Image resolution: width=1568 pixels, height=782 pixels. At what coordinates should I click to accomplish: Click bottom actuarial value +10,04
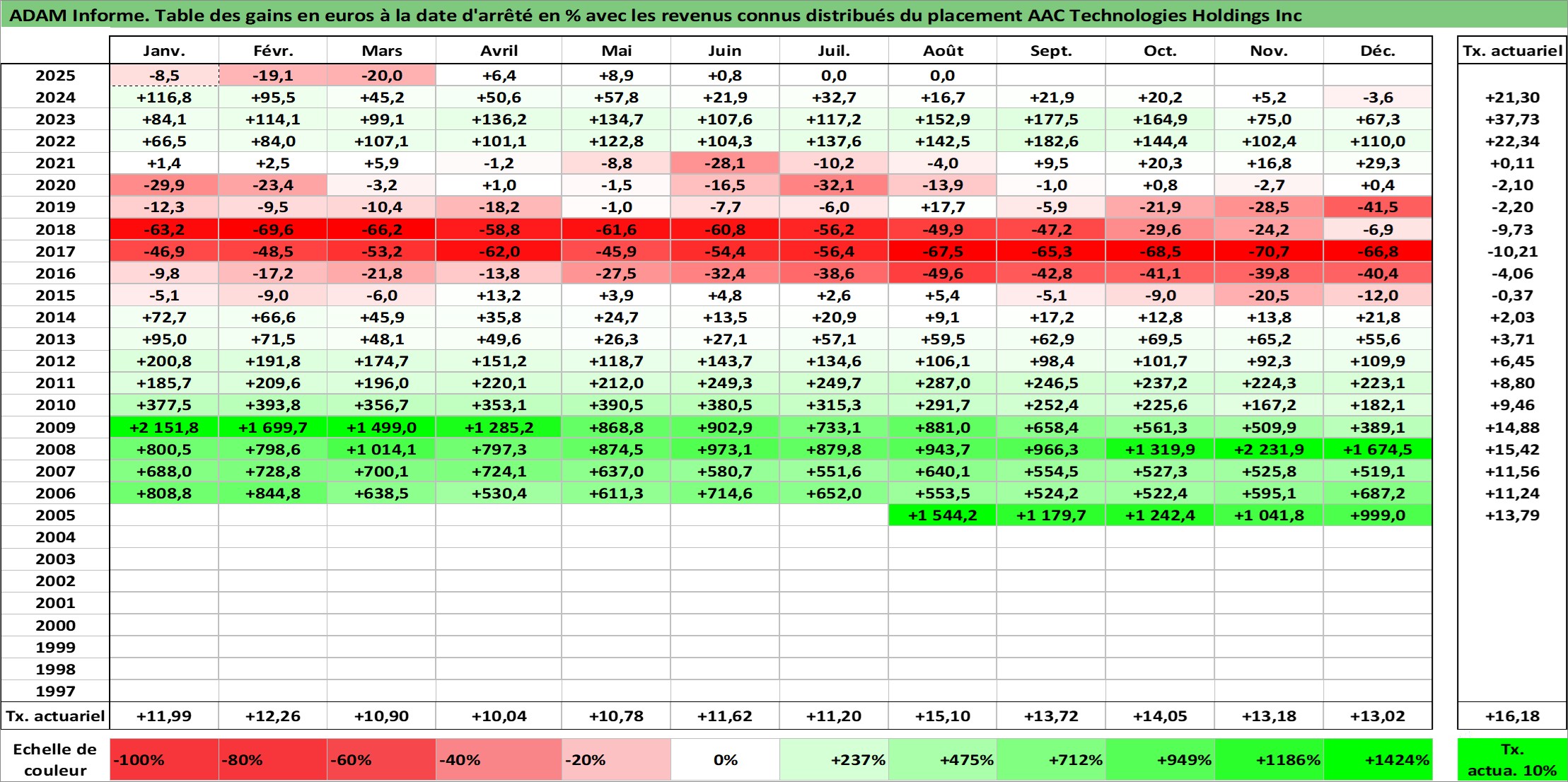(x=499, y=716)
